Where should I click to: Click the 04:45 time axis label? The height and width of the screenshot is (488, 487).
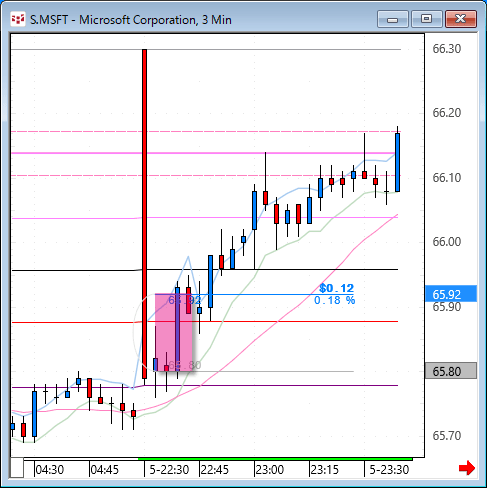(105, 470)
